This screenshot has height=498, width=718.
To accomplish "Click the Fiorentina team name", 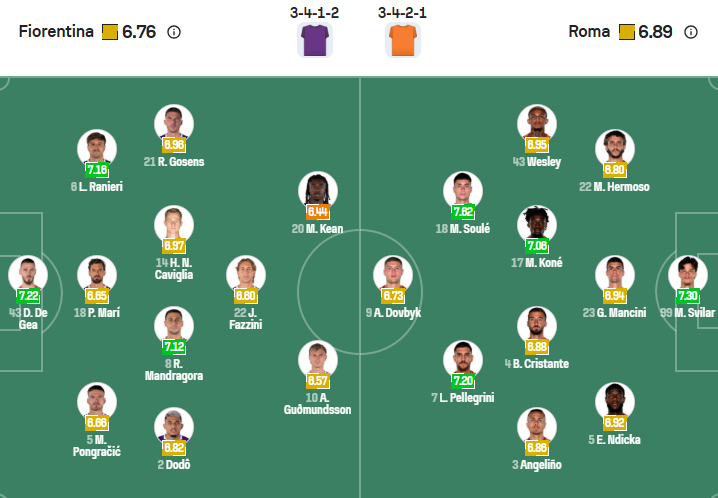I will coord(57,32).
